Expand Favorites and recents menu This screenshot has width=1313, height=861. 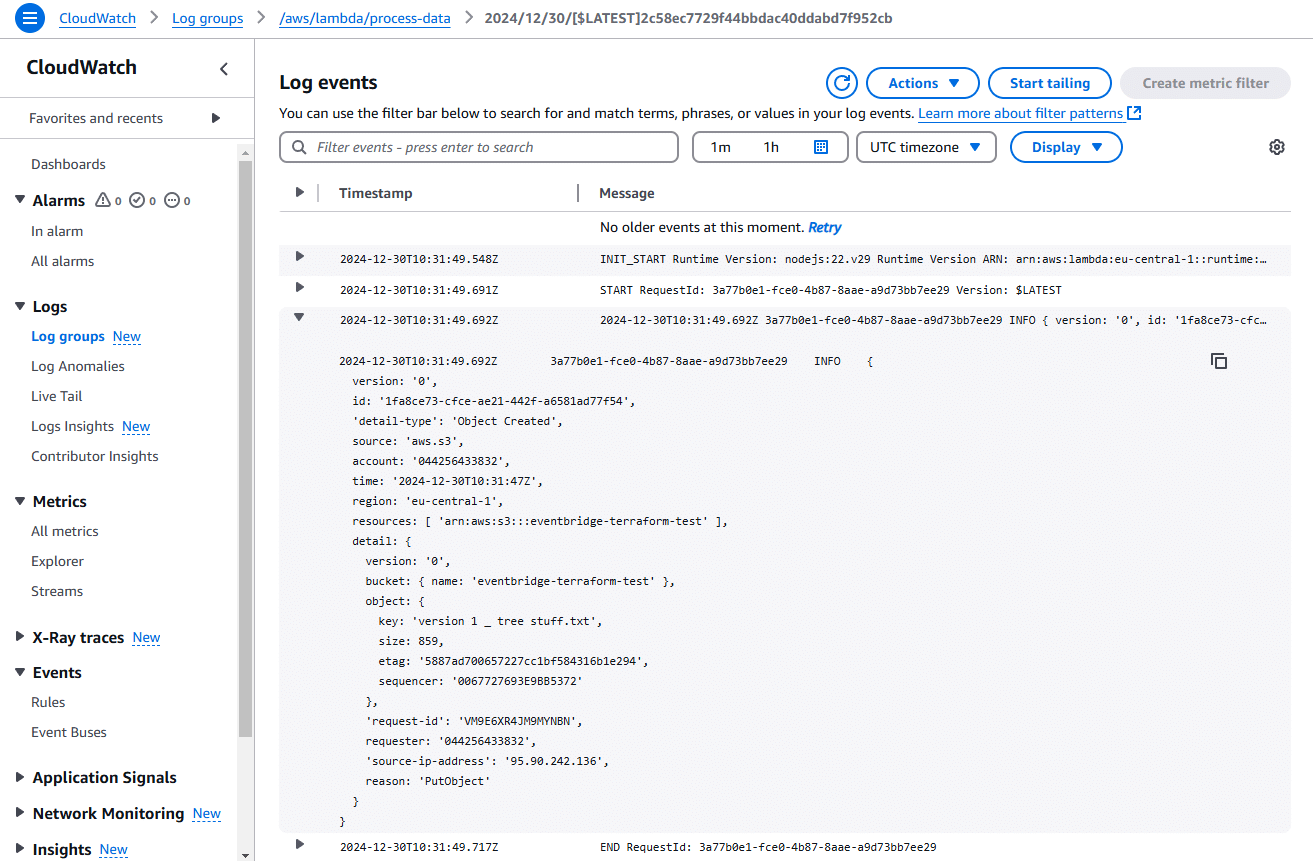click(x=216, y=118)
